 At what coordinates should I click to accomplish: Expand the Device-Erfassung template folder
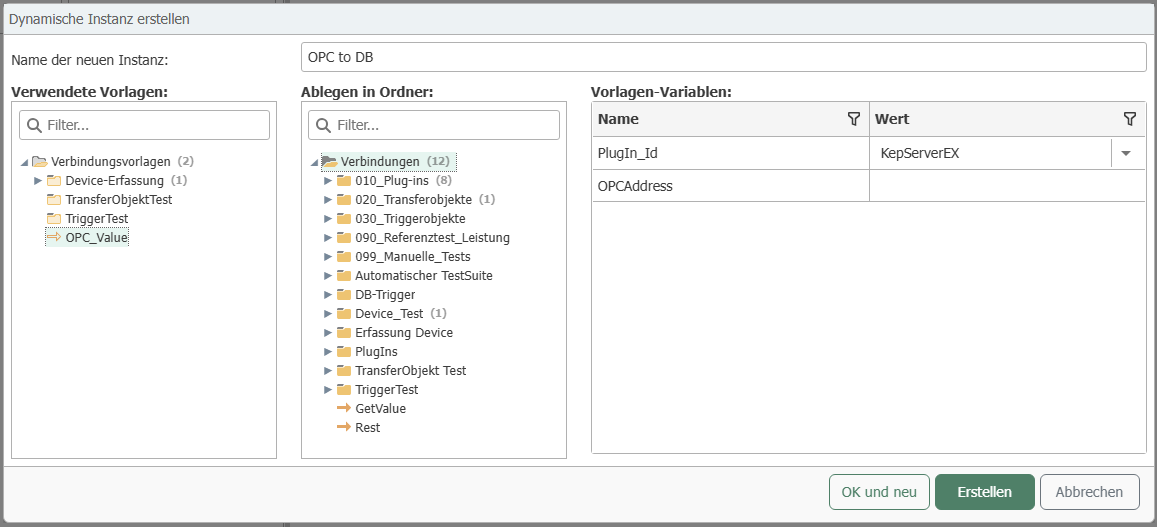pos(38,181)
